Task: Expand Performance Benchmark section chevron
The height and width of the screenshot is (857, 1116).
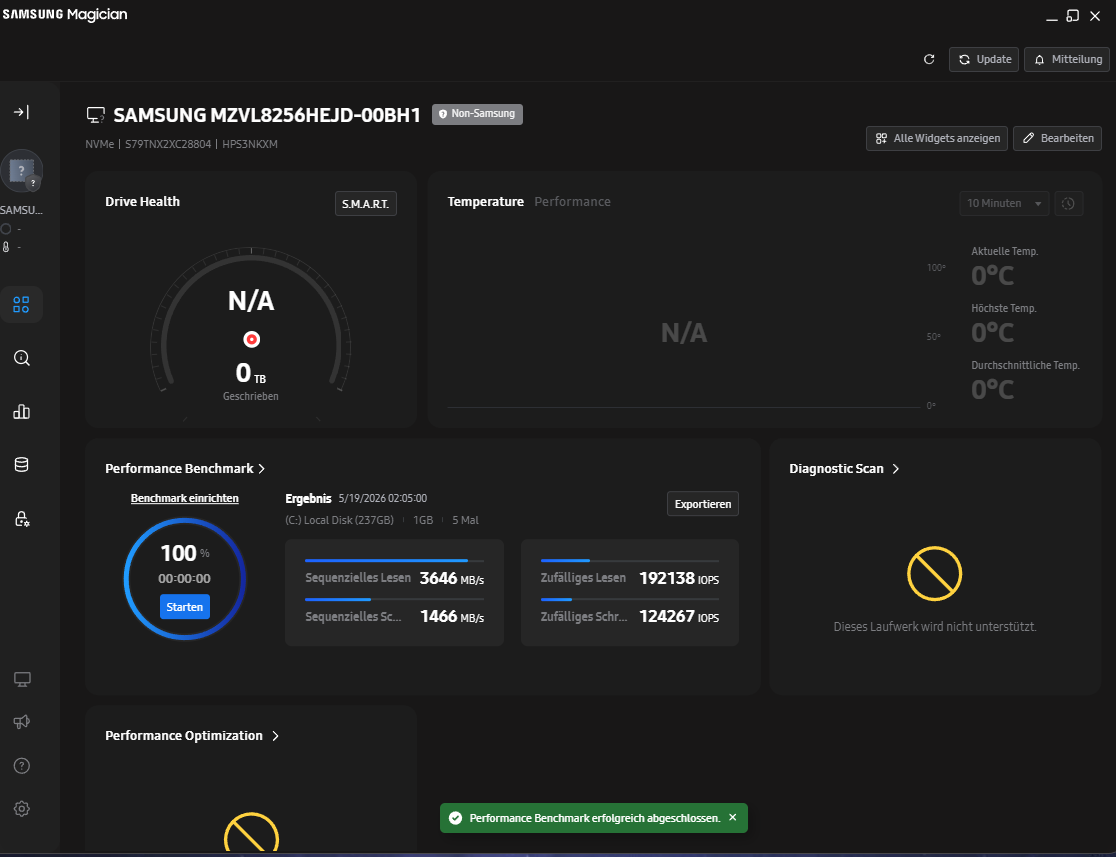Action: pyautogui.click(x=262, y=468)
